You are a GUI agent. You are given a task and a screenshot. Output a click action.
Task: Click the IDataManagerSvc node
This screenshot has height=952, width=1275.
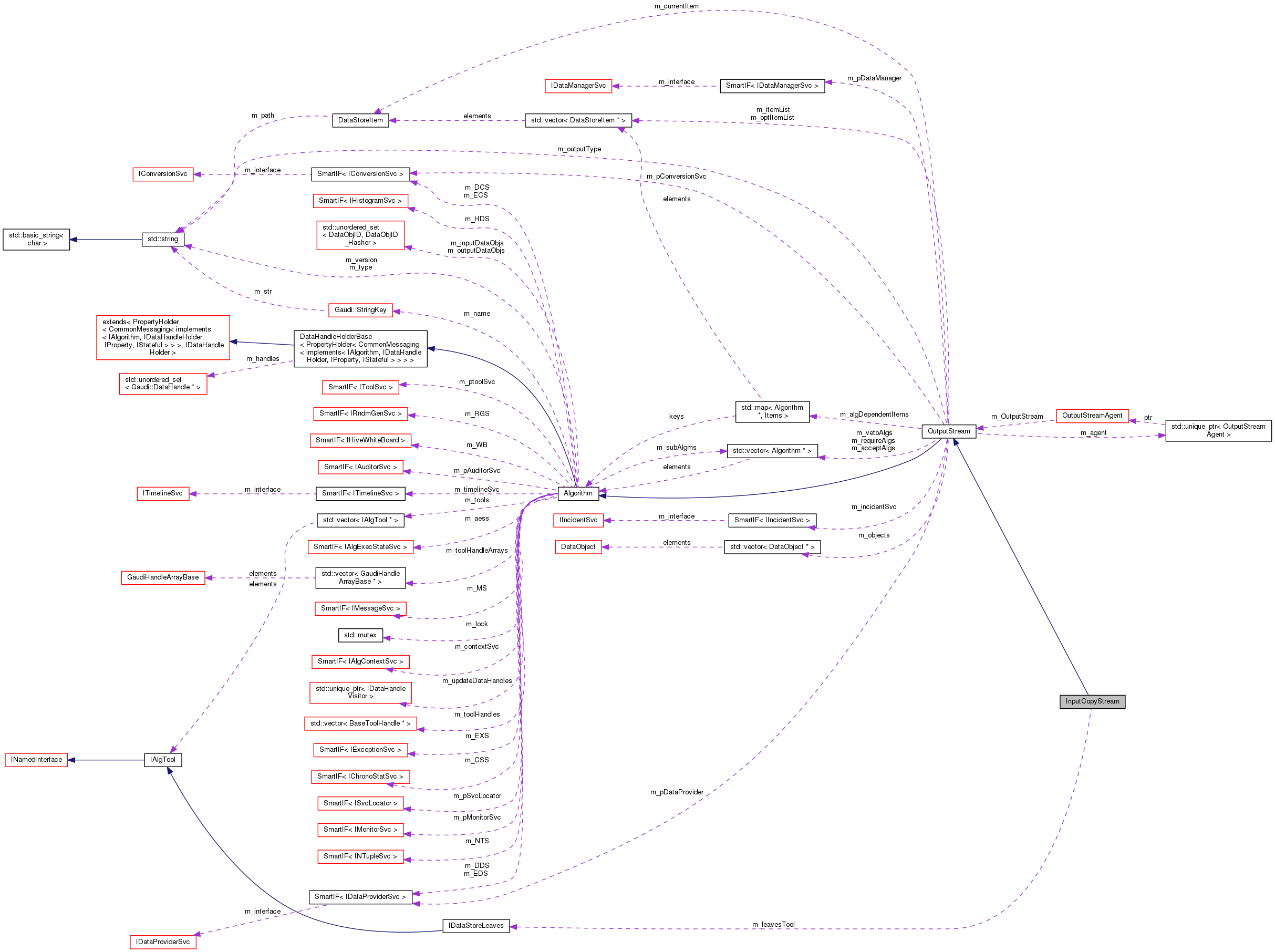click(578, 85)
